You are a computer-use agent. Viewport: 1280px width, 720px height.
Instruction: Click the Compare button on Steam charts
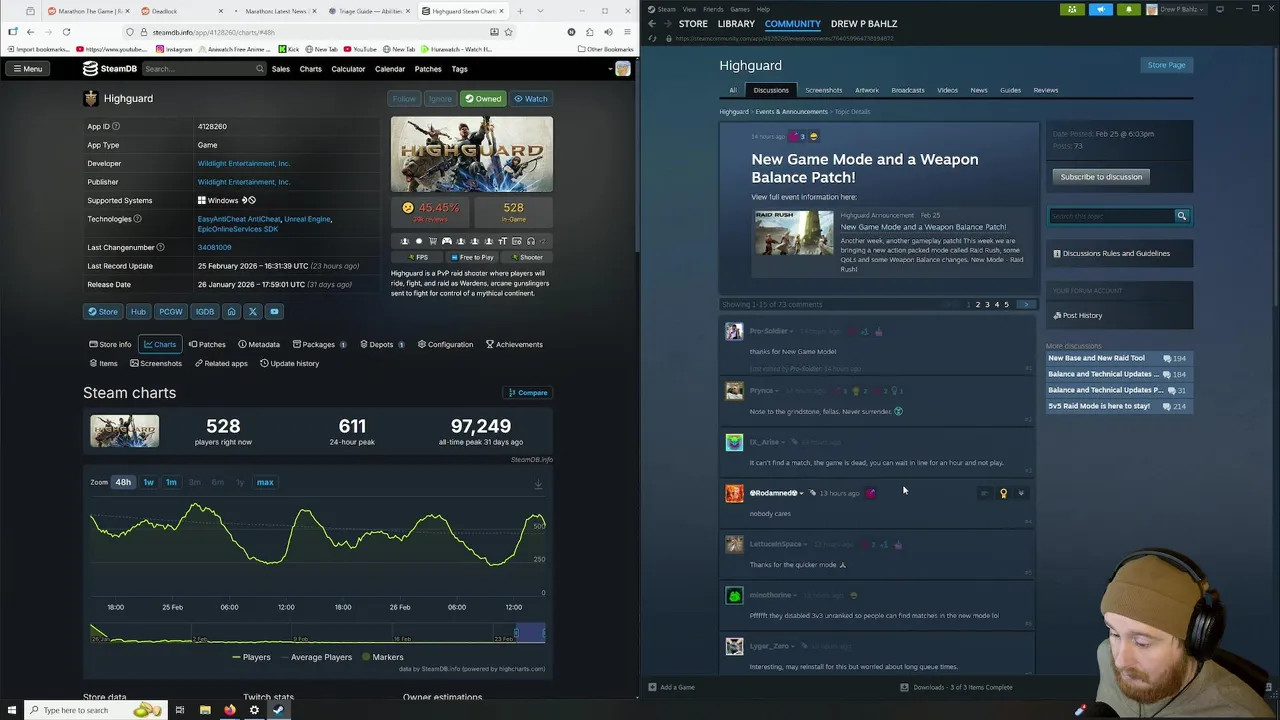click(528, 393)
